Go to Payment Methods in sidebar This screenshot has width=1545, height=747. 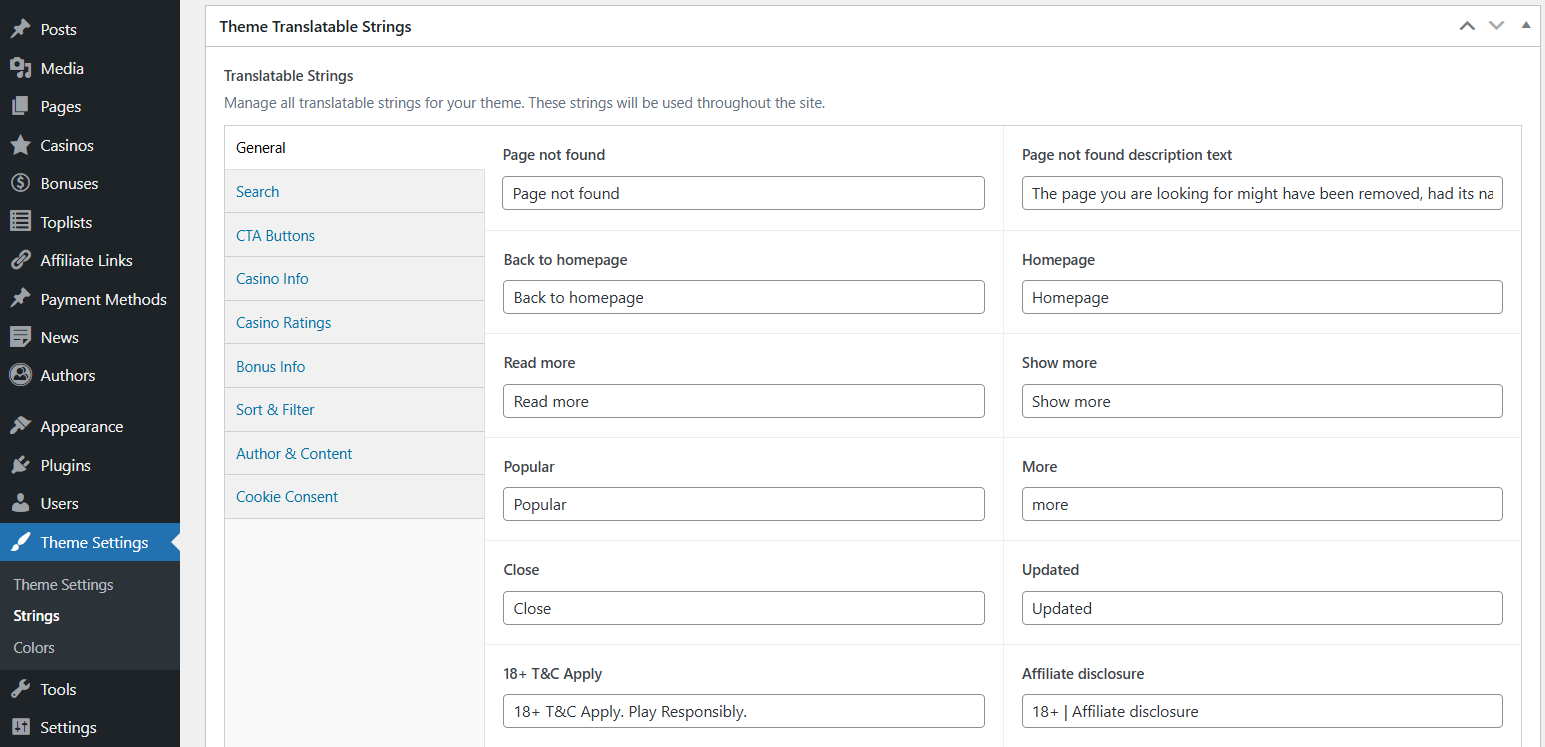[x=103, y=299]
